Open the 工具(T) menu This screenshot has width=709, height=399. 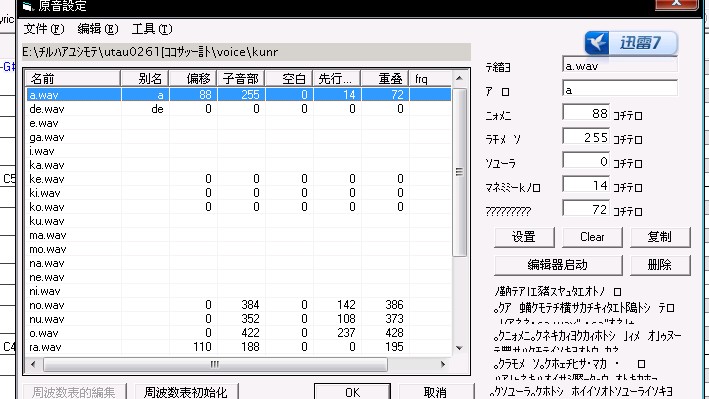[152, 29]
